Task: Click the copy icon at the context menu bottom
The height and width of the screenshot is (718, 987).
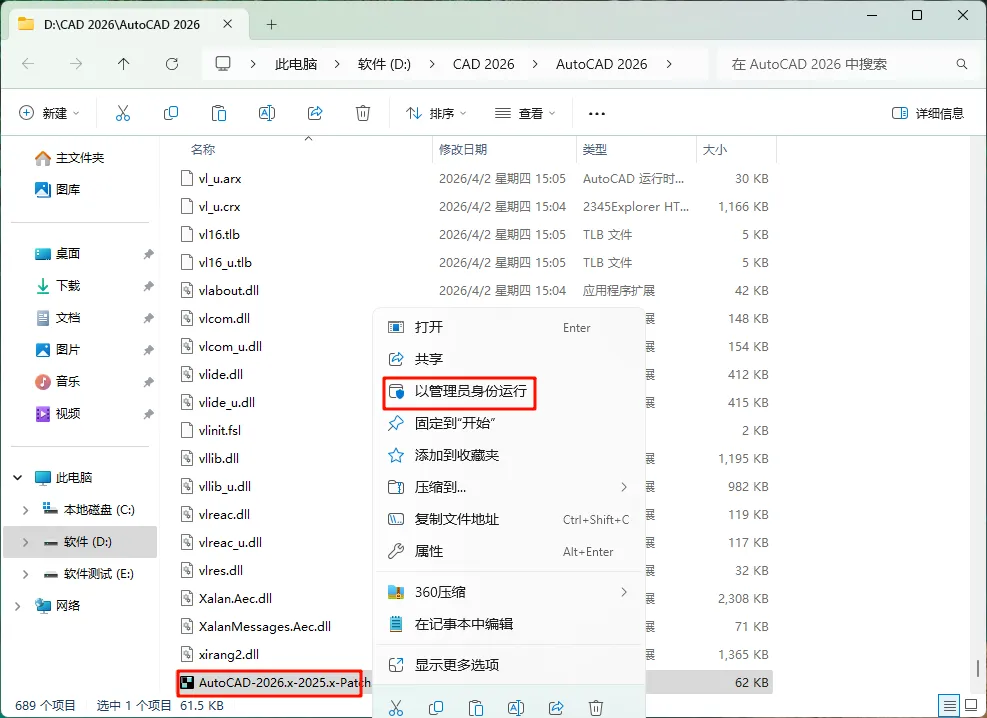Action: click(x=436, y=708)
